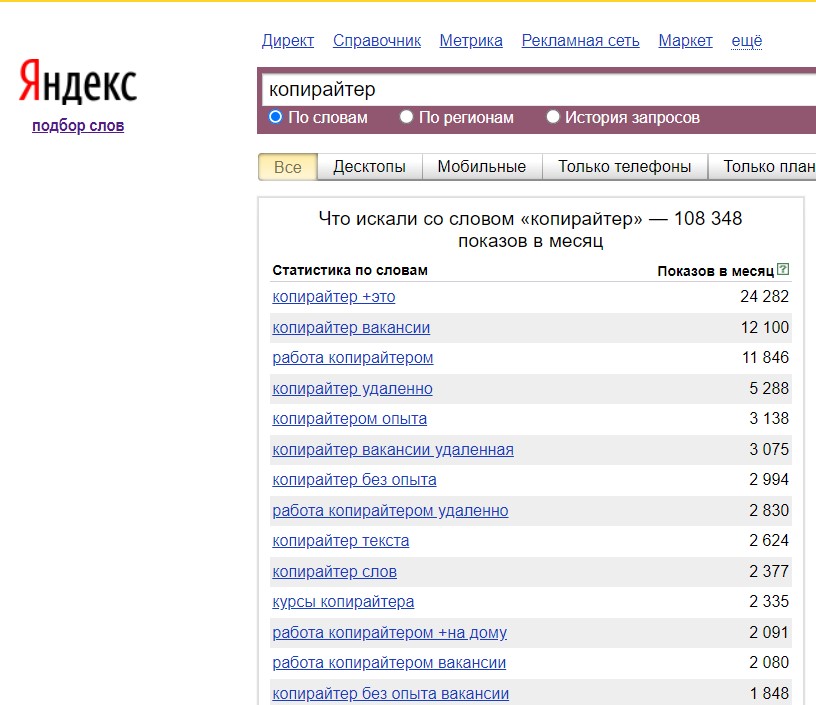This screenshot has height=705, width=816.
Task: Open the копирайтер вакансии удаленная link
Action: tap(393, 450)
